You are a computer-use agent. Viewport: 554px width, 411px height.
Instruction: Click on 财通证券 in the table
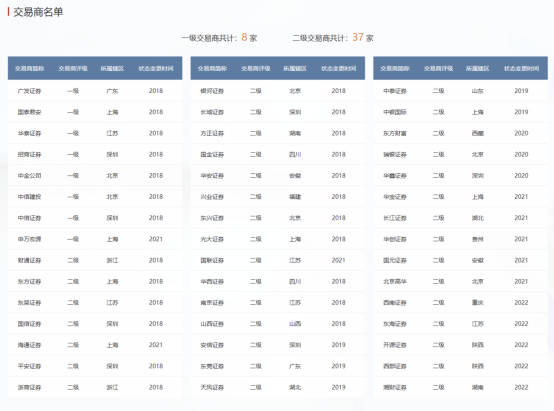tap(29, 260)
